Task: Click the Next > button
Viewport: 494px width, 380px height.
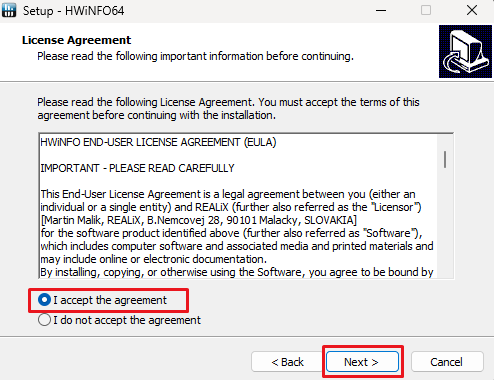Action: coord(362,362)
